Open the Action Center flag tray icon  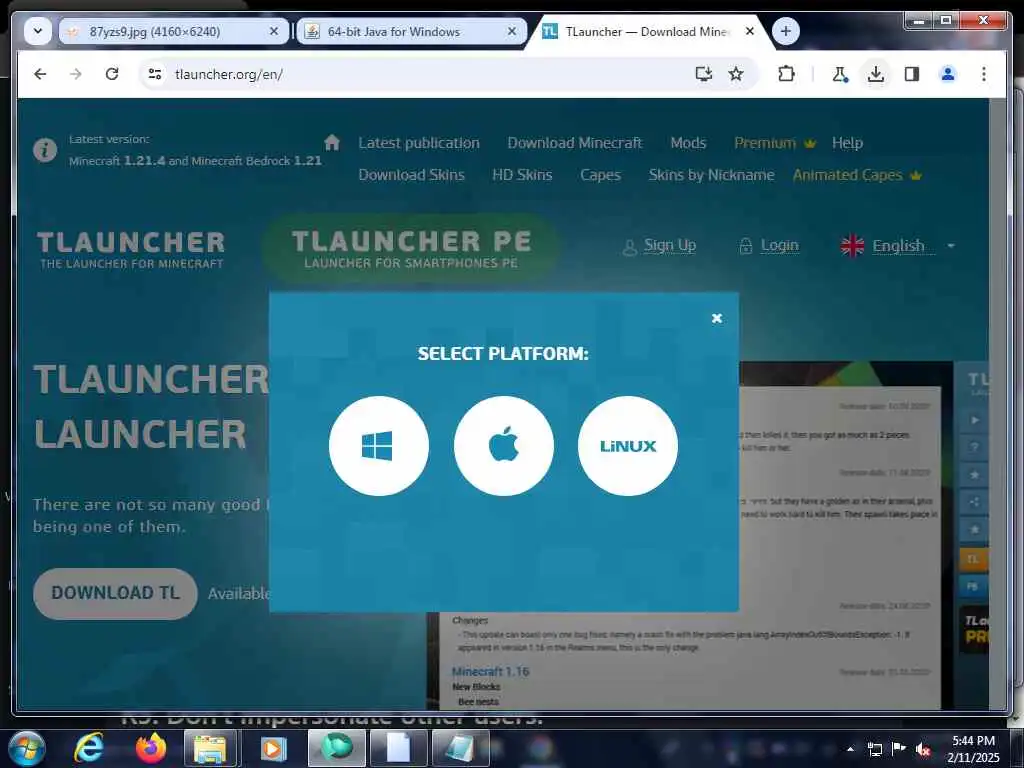[899, 749]
